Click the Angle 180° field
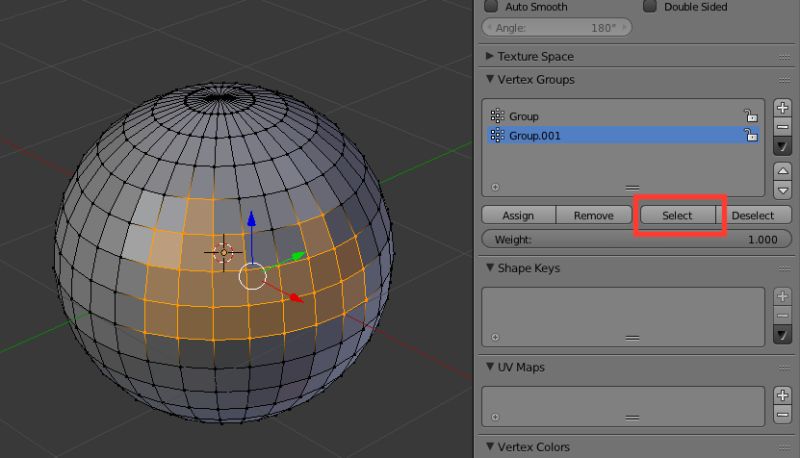The width and height of the screenshot is (800, 458). point(557,28)
